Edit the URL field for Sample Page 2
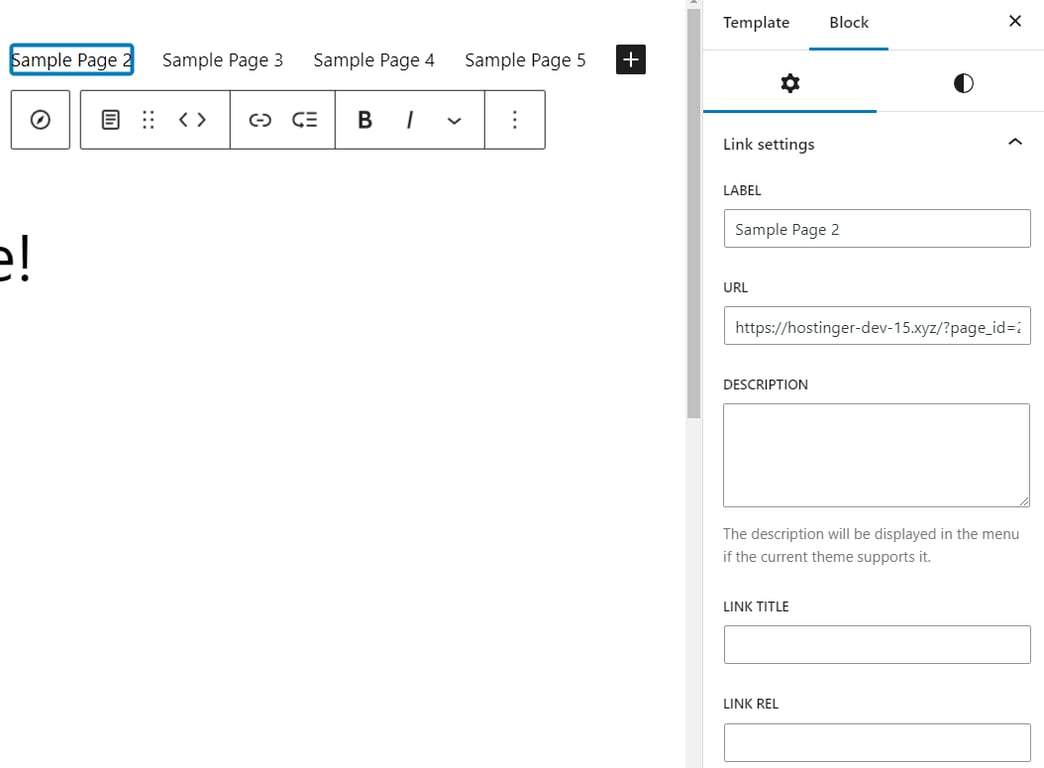1044x768 pixels. pyautogui.click(x=876, y=326)
